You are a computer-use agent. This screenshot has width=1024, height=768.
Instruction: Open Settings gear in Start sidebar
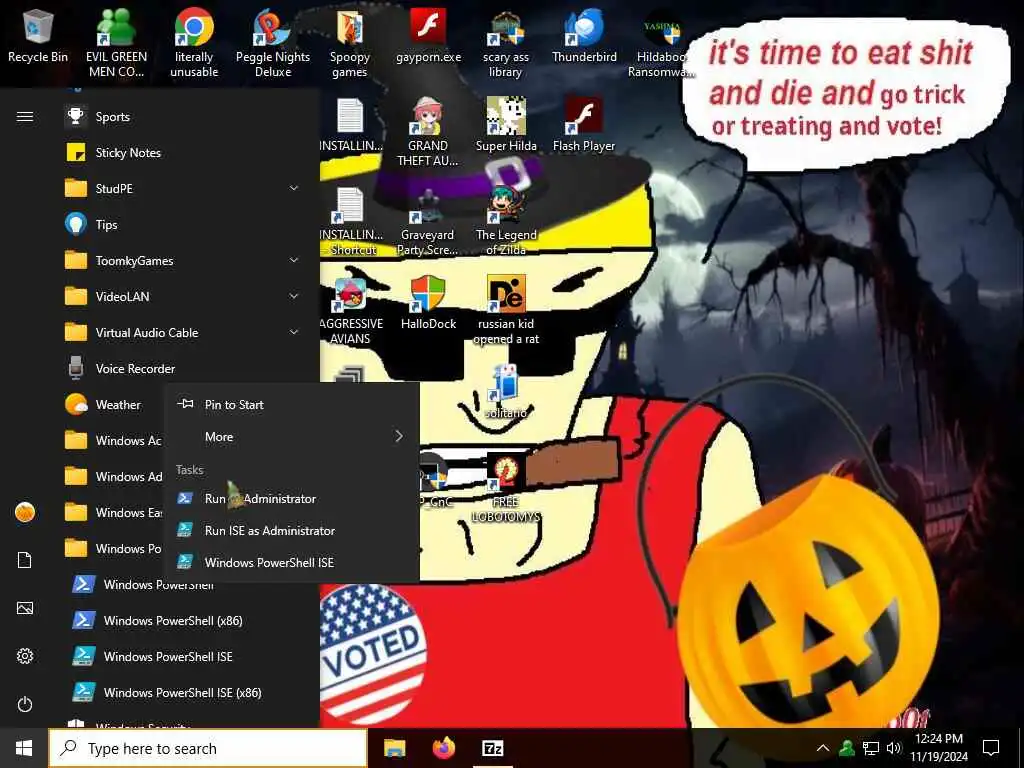point(25,656)
